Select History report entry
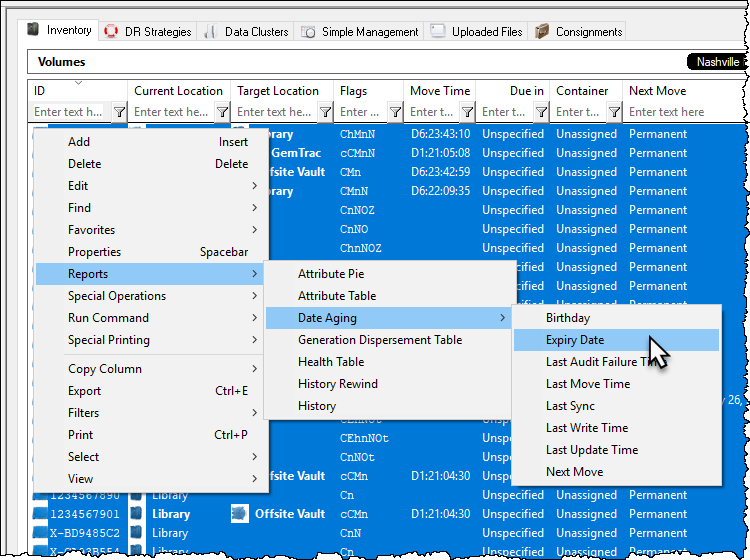Image resolution: width=750 pixels, height=560 pixels. tap(389, 406)
